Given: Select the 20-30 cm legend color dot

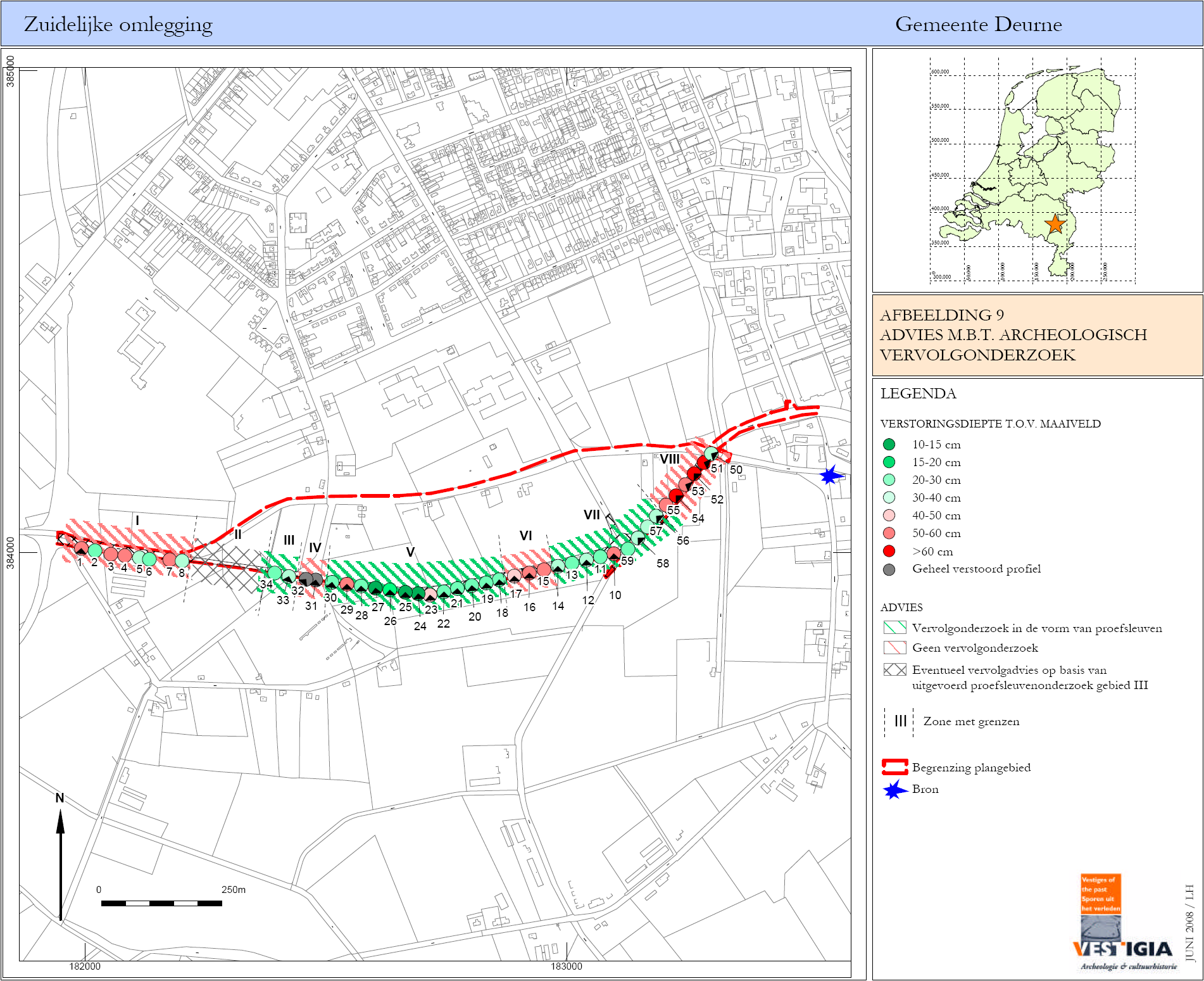Looking at the screenshot, I should coord(889,480).
